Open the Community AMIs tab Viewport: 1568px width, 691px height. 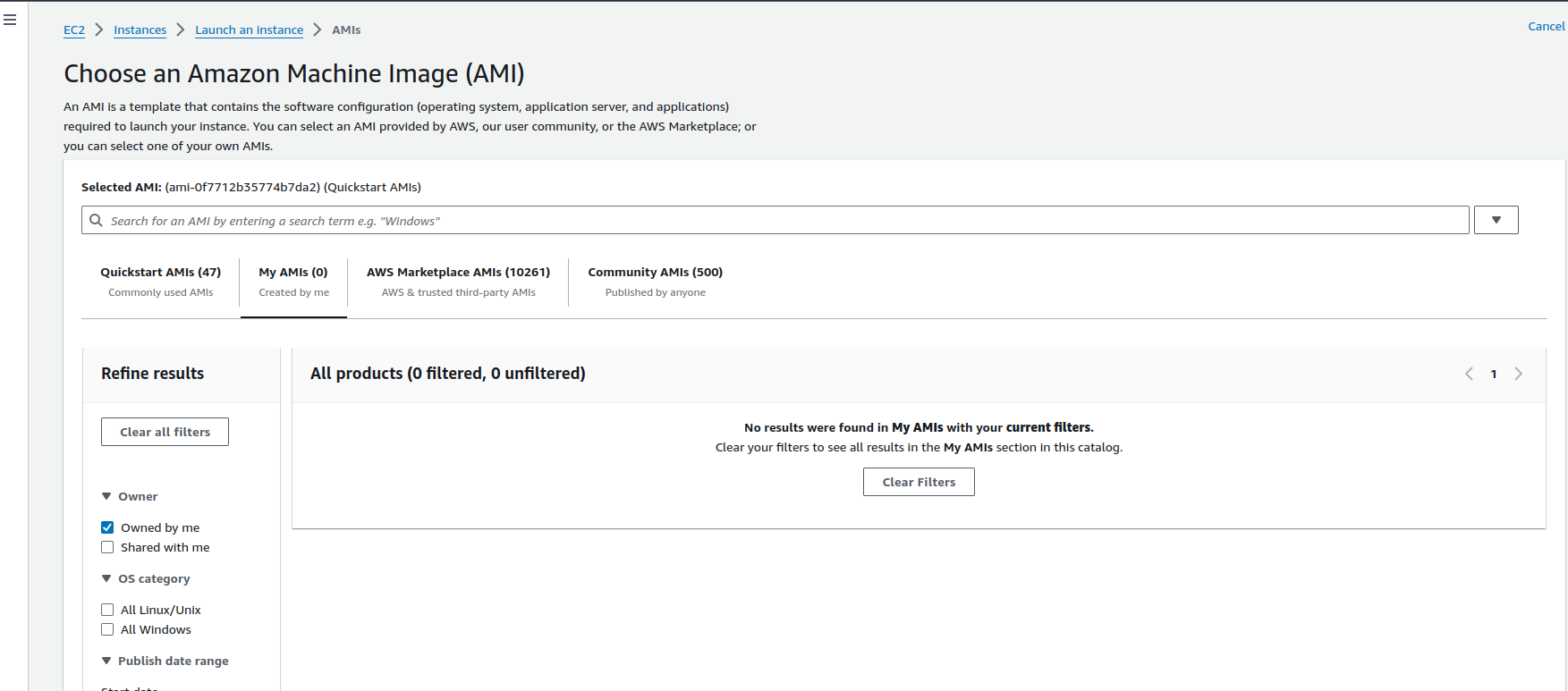pyautogui.click(x=655, y=282)
